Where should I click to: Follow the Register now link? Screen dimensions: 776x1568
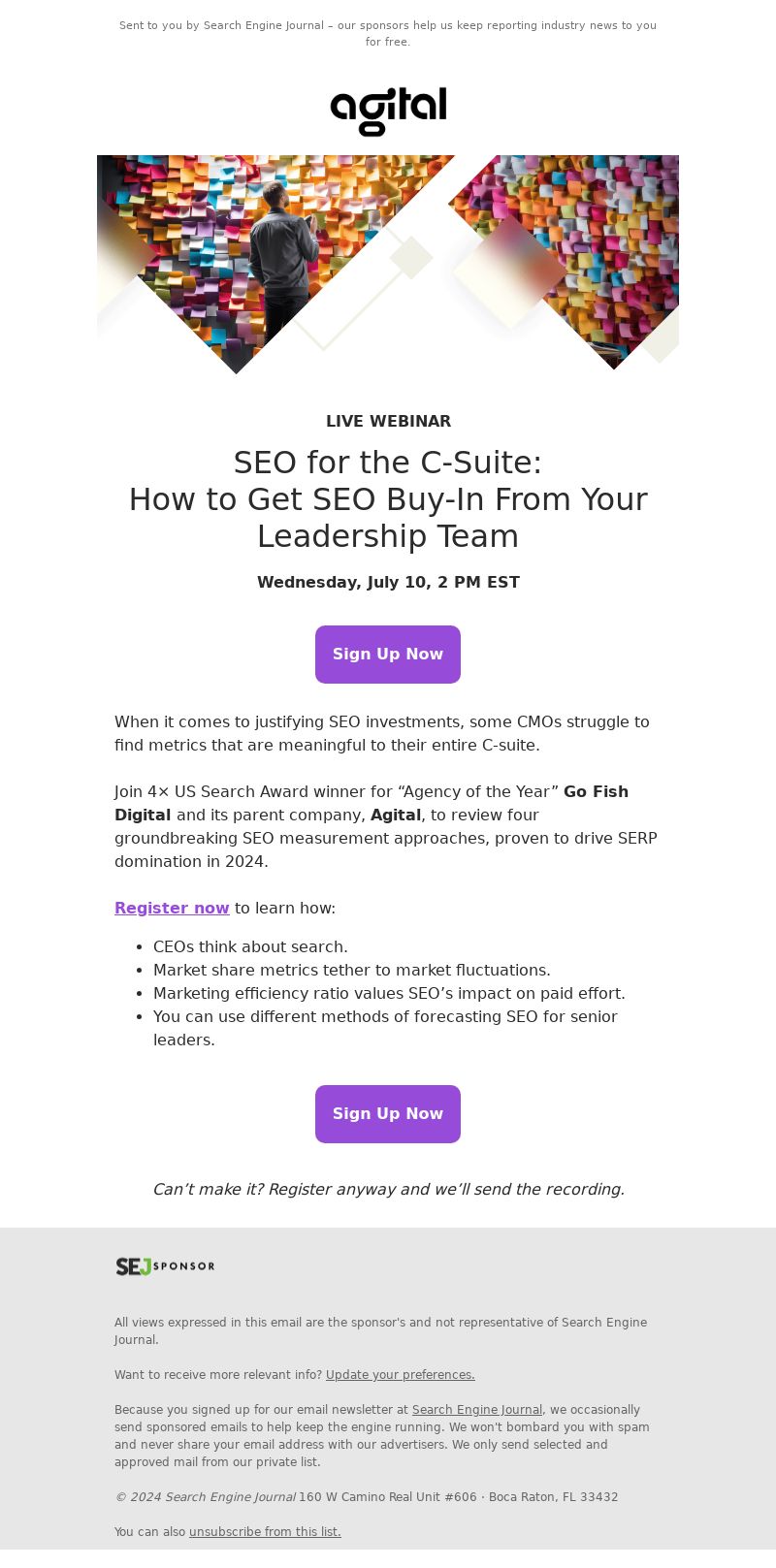pos(172,909)
